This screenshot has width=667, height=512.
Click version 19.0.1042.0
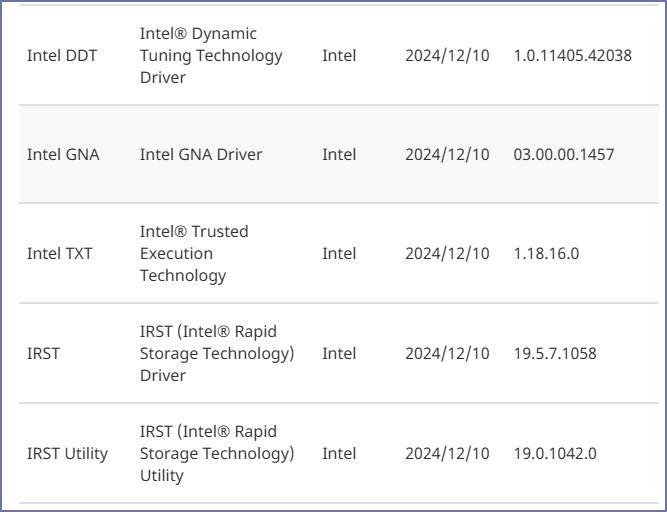tap(555, 453)
